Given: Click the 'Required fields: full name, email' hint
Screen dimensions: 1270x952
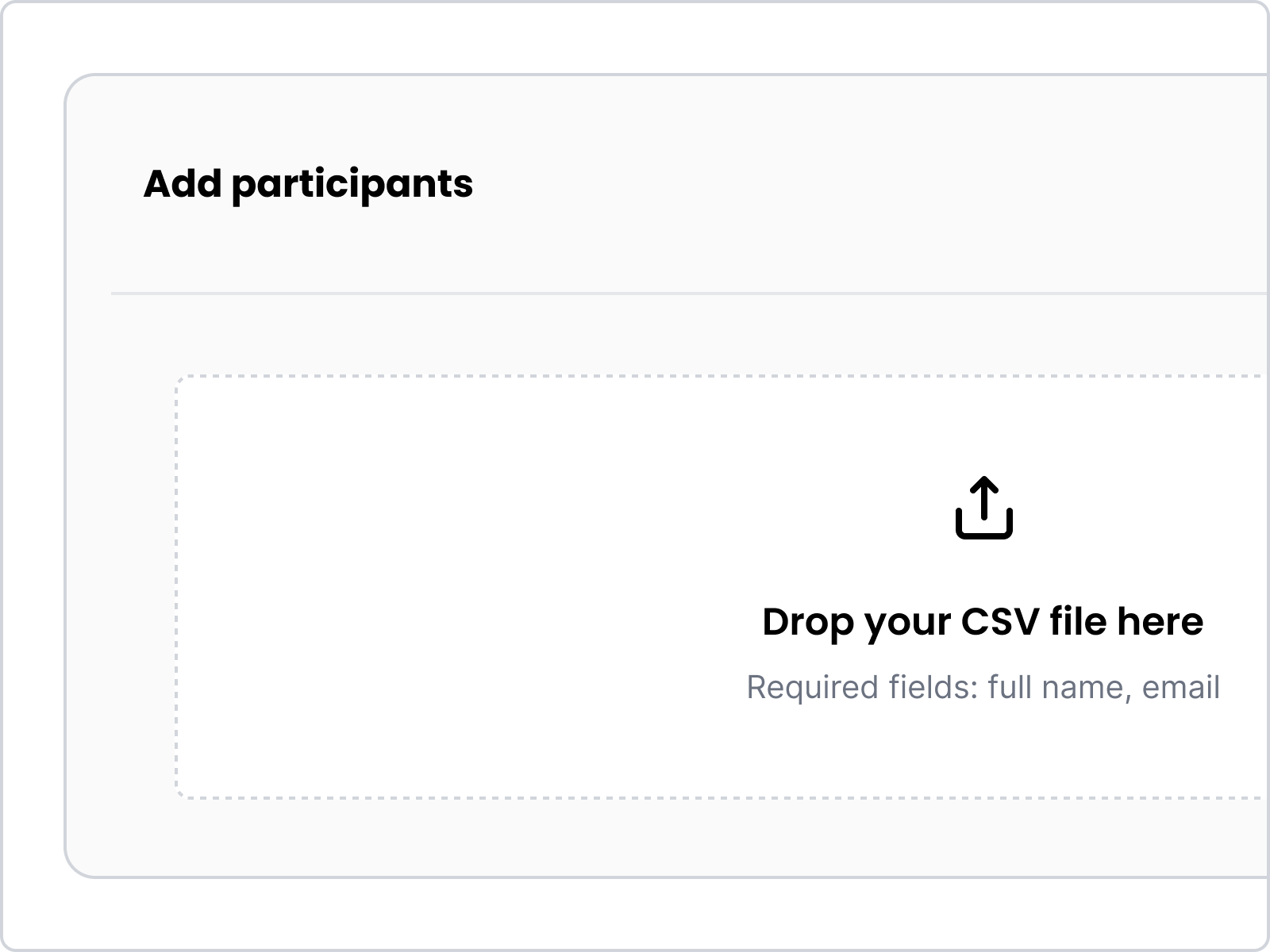Looking at the screenshot, I should (984, 687).
